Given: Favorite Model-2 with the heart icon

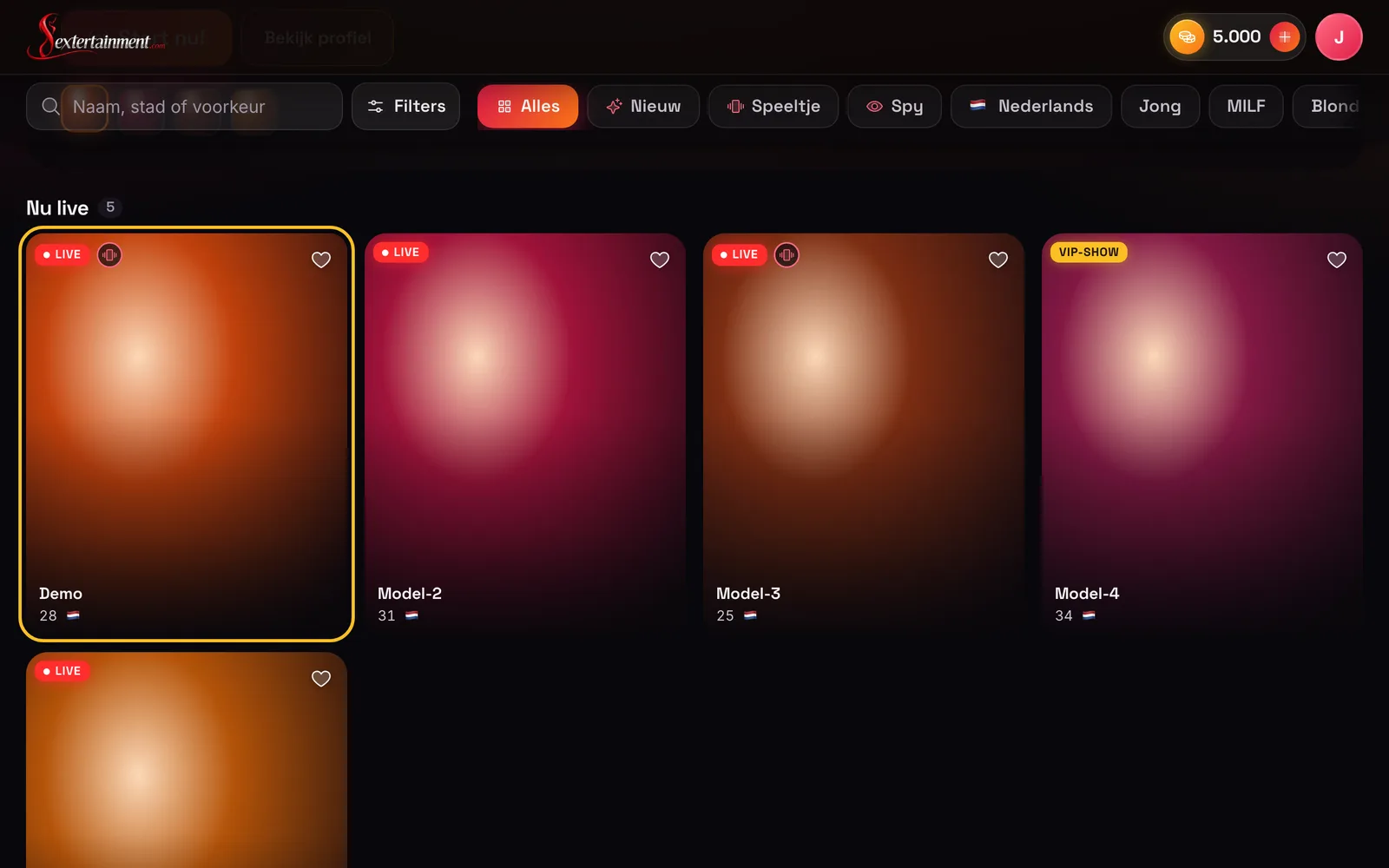Looking at the screenshot, I should (660, 260).
